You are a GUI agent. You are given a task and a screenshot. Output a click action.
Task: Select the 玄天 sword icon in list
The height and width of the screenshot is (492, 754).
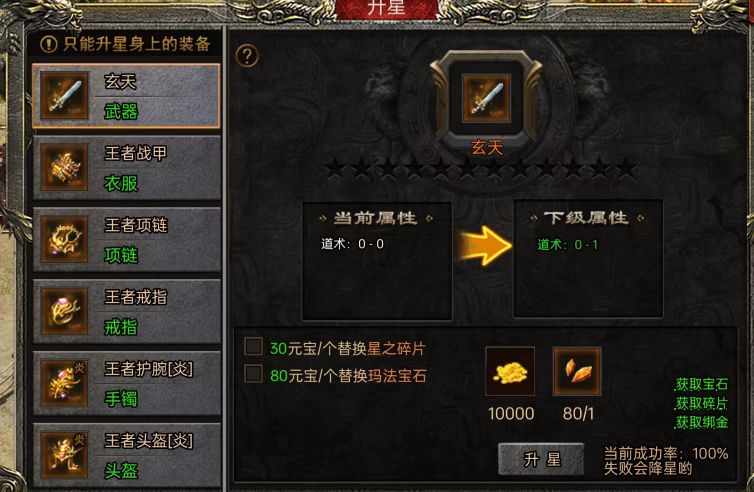click(64, 96)
